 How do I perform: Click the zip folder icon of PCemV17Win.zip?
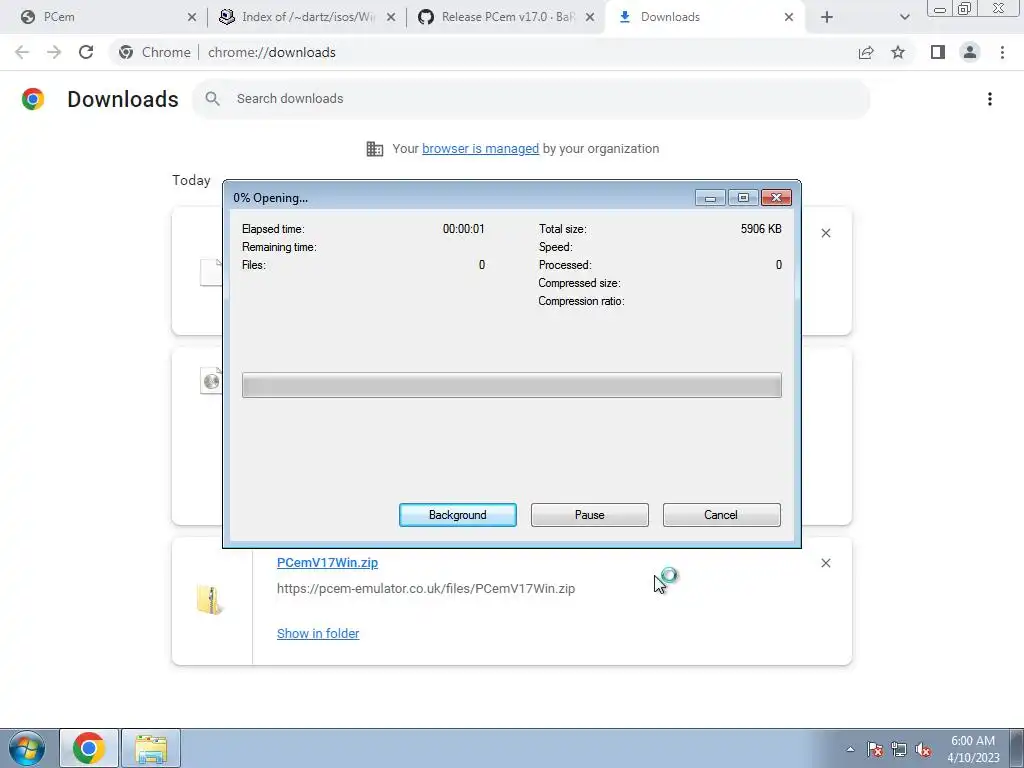click(x=209, y=600)
